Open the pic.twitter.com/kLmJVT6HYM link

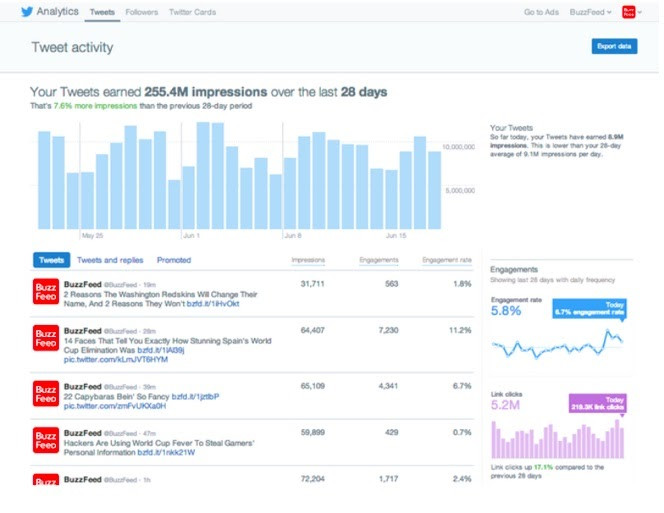pos(116,359)
